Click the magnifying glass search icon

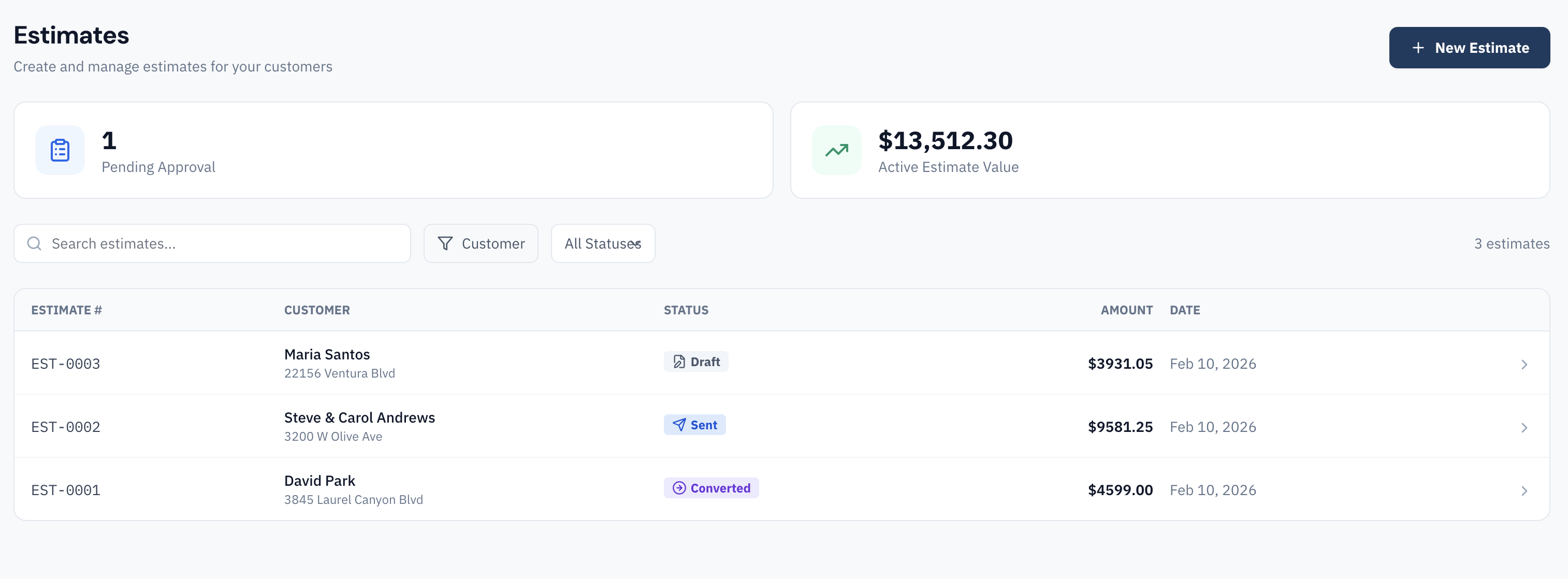point(34,243)
